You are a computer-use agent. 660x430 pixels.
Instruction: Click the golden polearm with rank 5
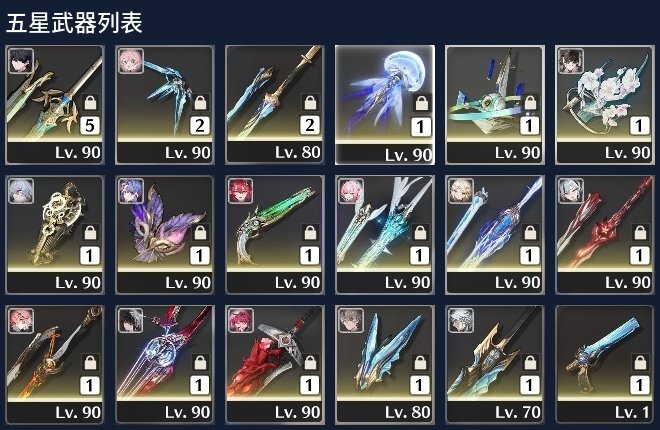(x=55, y=105)
